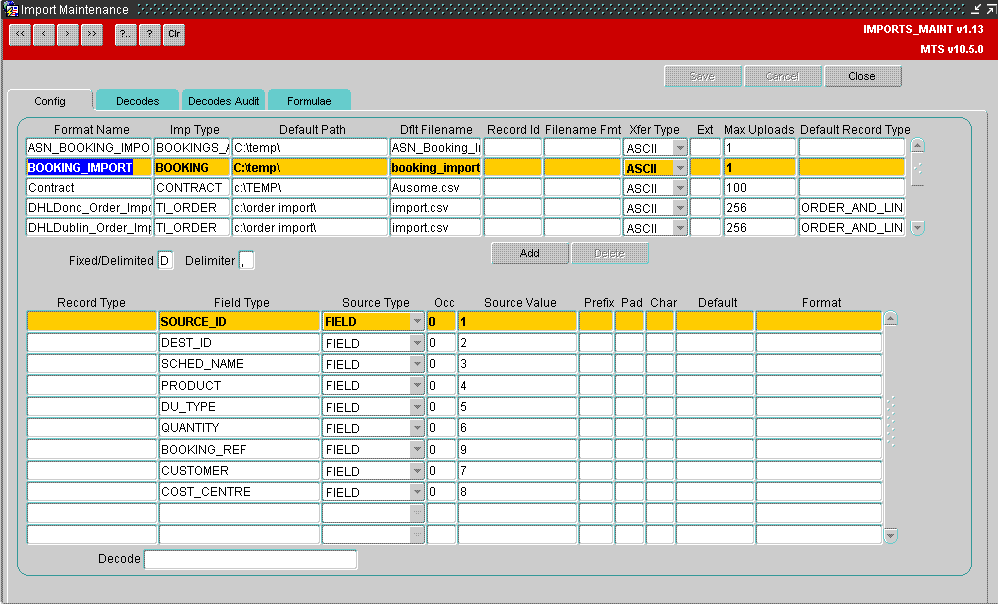Click the ?.. enter query toolbar button
998x604 pixels.
125,34
